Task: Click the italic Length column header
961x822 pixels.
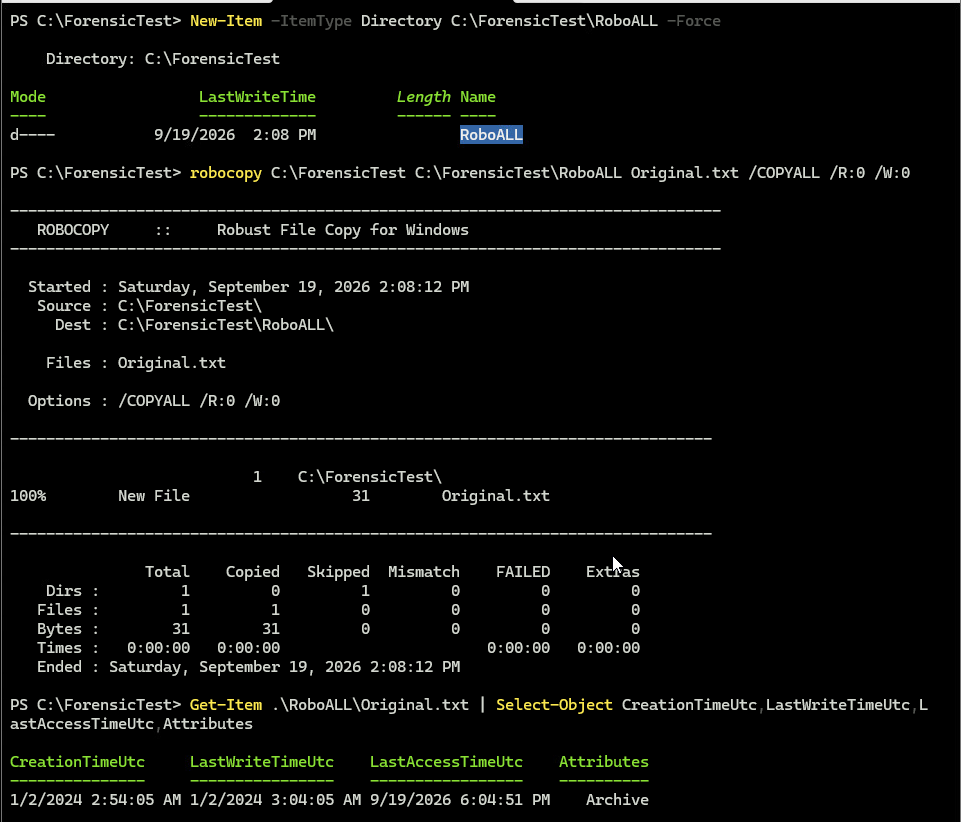Action: pyautogui.click(x=424, y=97)
